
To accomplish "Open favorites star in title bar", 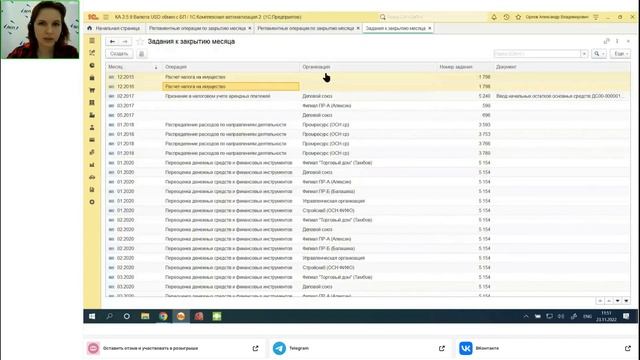I will click(x=518, y=17).
